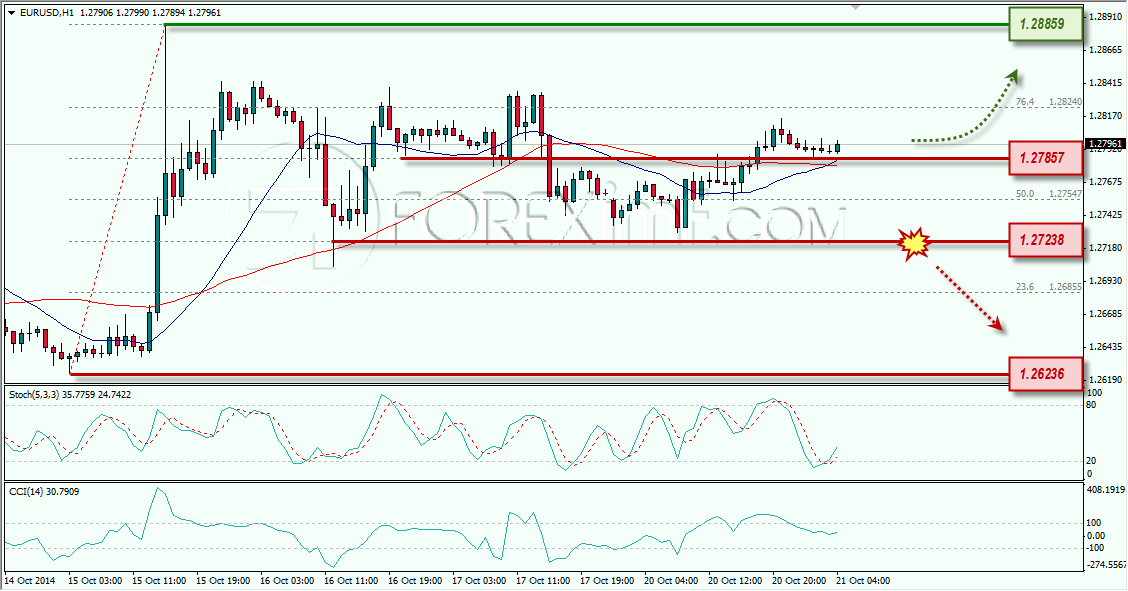Select the EURUSD,H1 chart title text
The height and width of the screenshot is (591, 1128).
[x=47, y=13]
